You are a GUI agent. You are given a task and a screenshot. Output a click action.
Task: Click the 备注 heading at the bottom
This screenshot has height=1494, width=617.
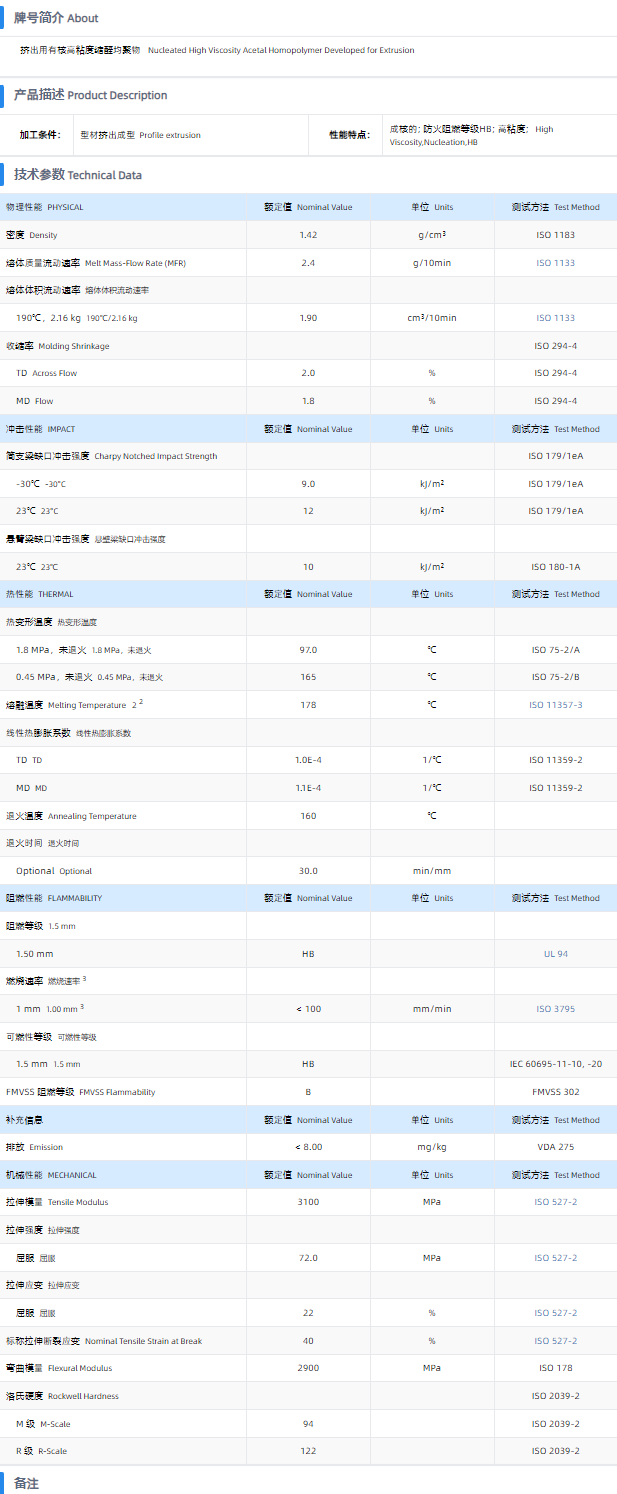[26, 1483]
